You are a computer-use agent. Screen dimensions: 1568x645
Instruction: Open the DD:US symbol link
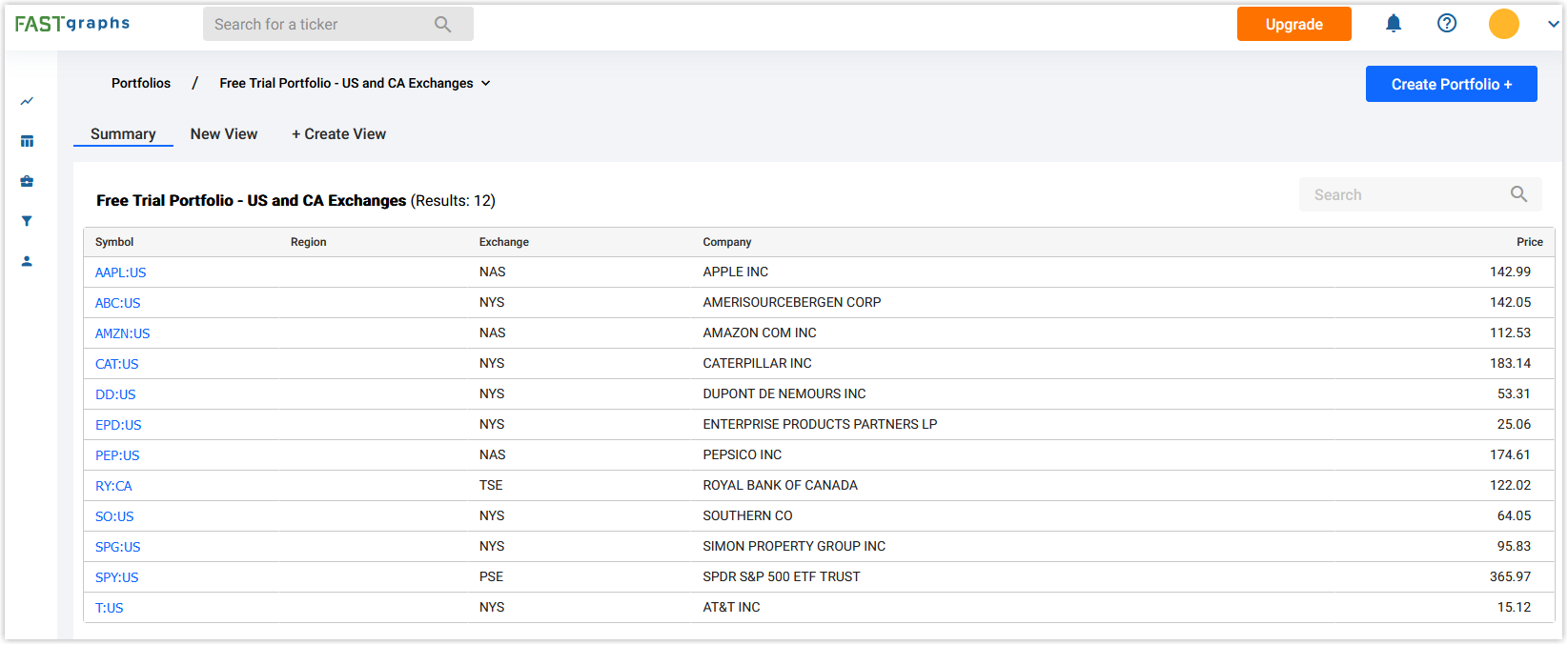(x=115, y=394)
